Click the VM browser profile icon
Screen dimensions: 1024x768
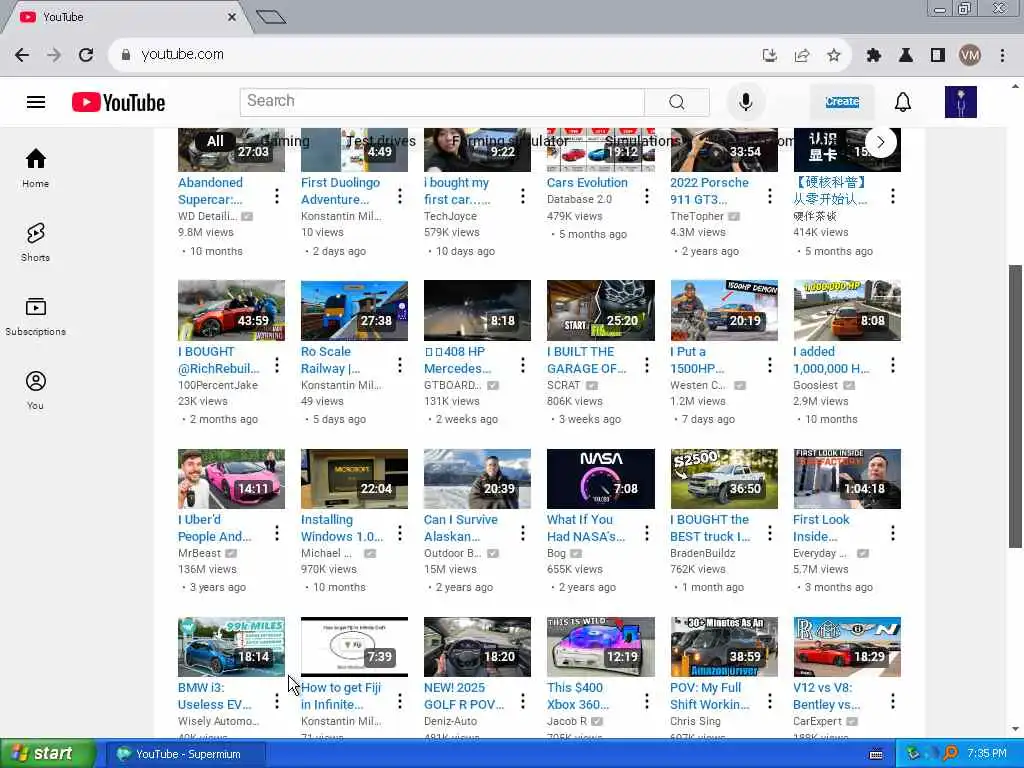[970, 56]
